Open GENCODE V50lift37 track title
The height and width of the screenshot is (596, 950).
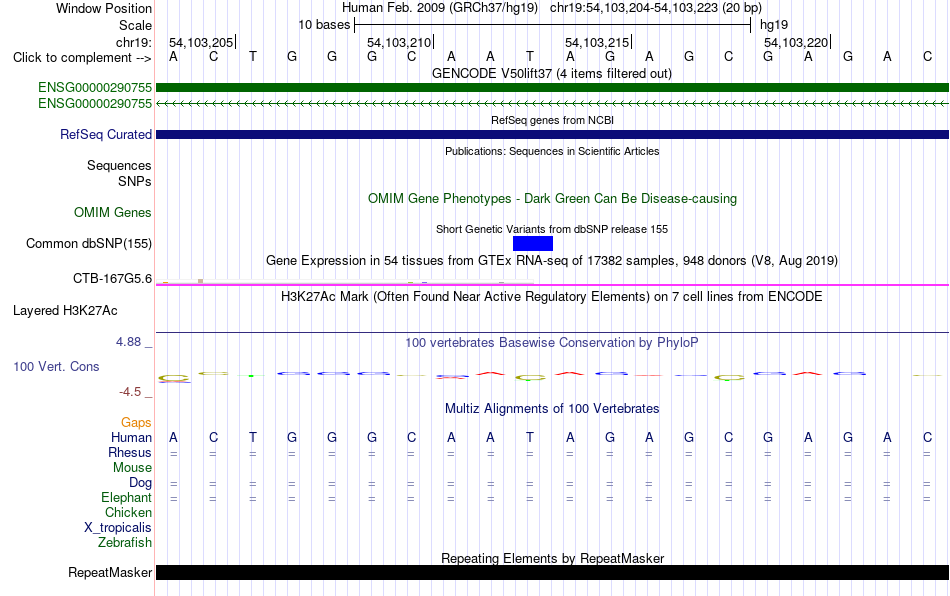pos(551,73)
